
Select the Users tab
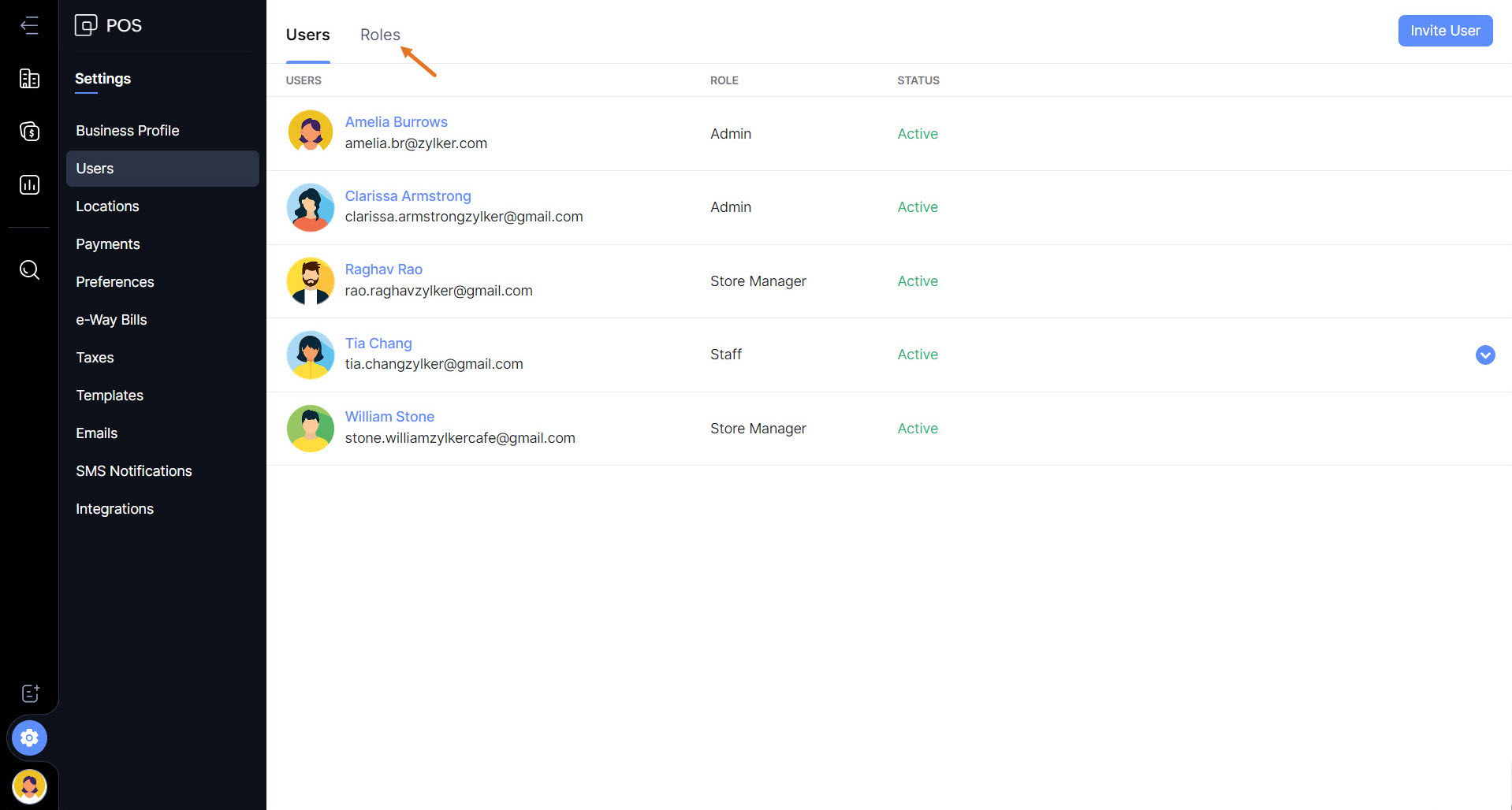click(307, 35)
